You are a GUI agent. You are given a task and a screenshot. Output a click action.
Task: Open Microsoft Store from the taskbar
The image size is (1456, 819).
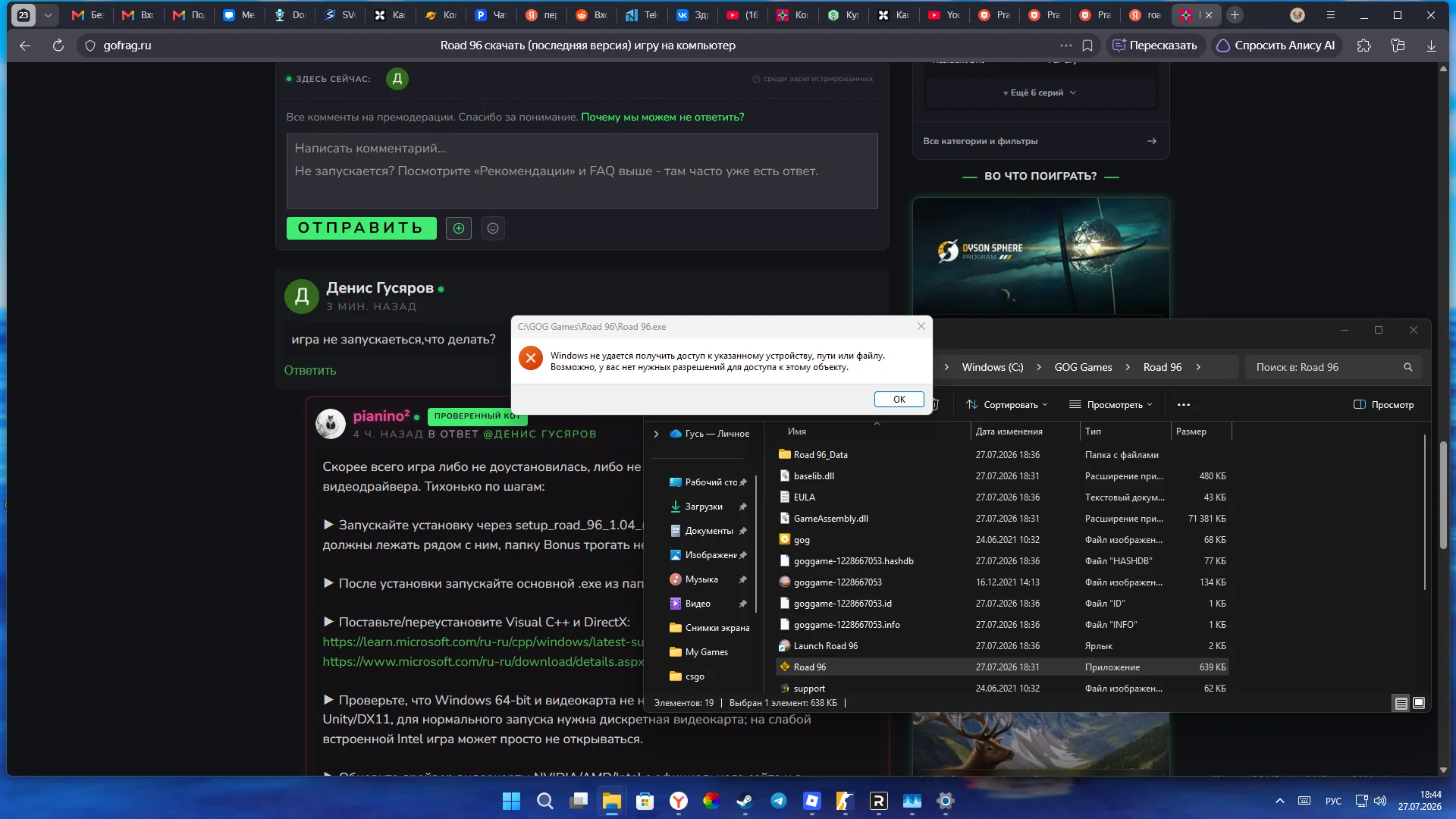(x=645, y=801)
